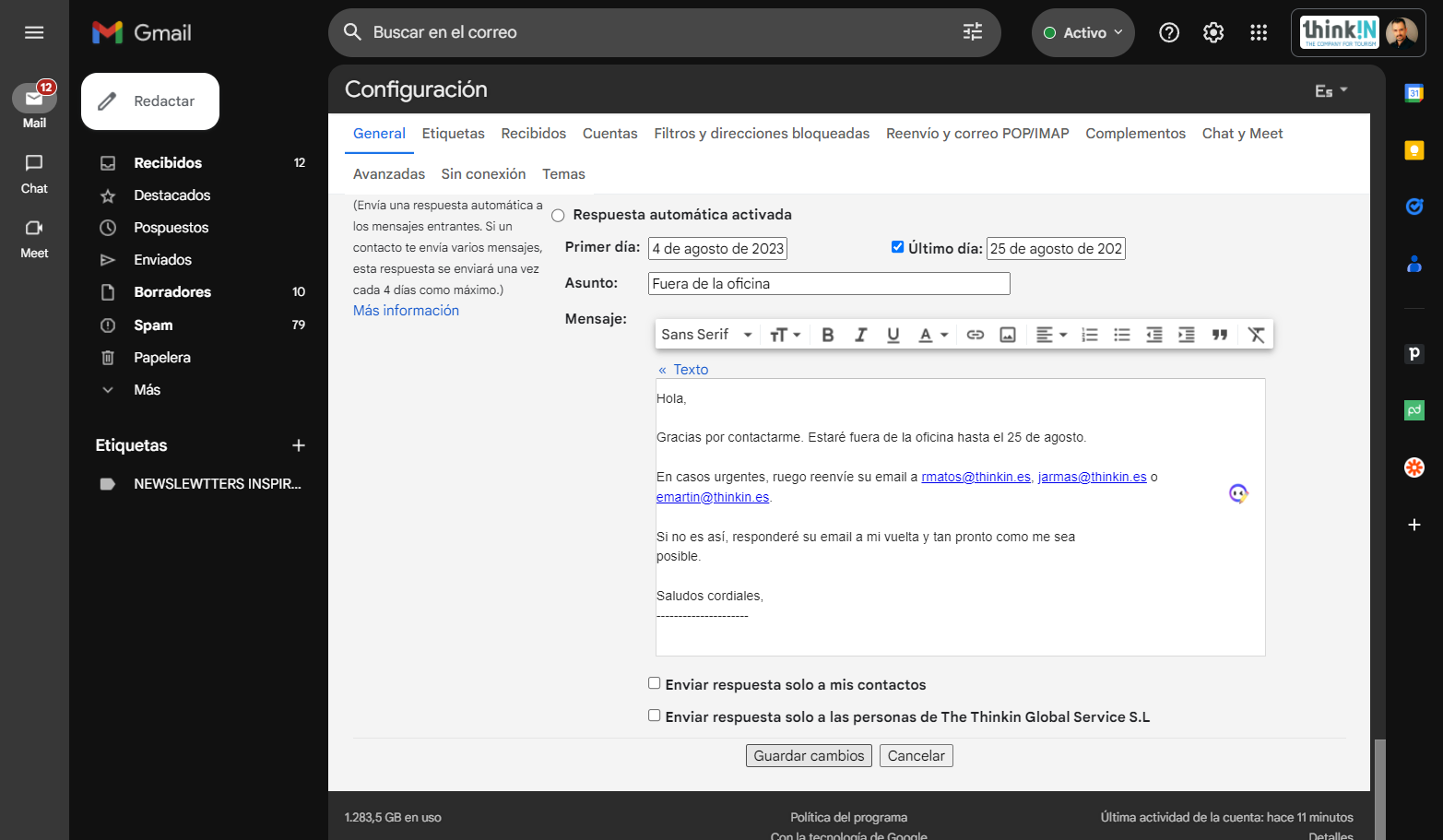
Task: Decrease indent of the message text
Action: (1154, 335)
